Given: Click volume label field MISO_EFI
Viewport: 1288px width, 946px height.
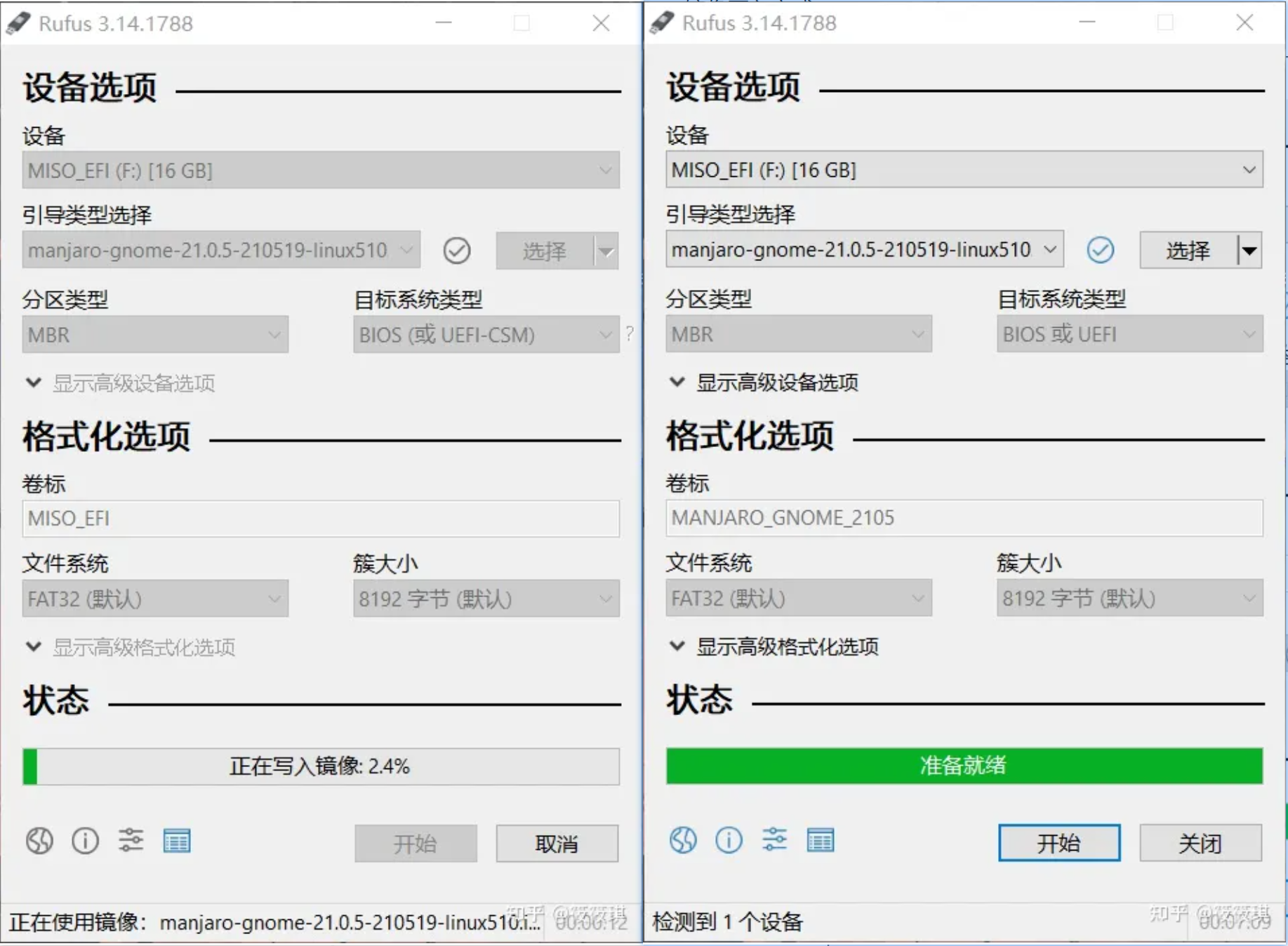Looking at the screenshot, I should tap(321, 519).
